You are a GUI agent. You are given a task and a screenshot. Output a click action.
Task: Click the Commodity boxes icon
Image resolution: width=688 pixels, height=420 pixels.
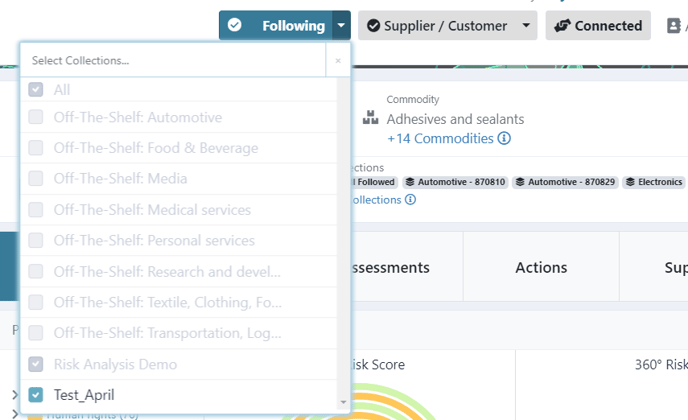[370, 117]
